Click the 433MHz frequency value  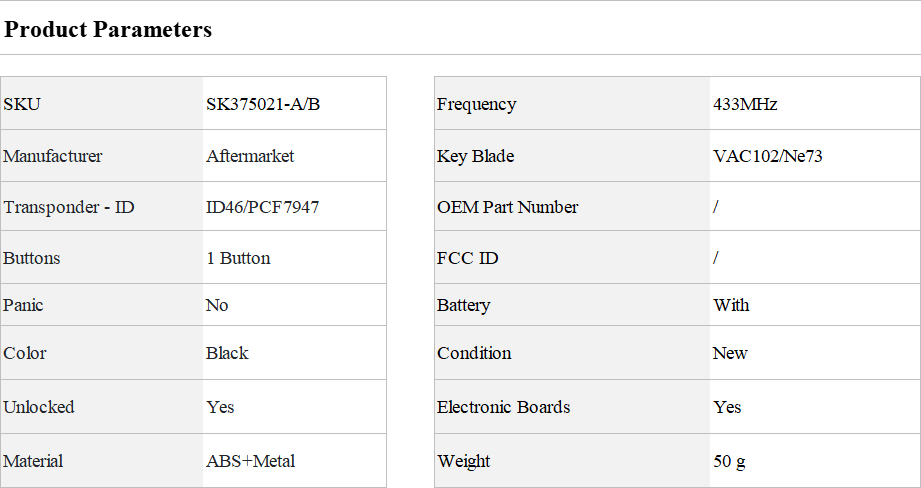745,104
